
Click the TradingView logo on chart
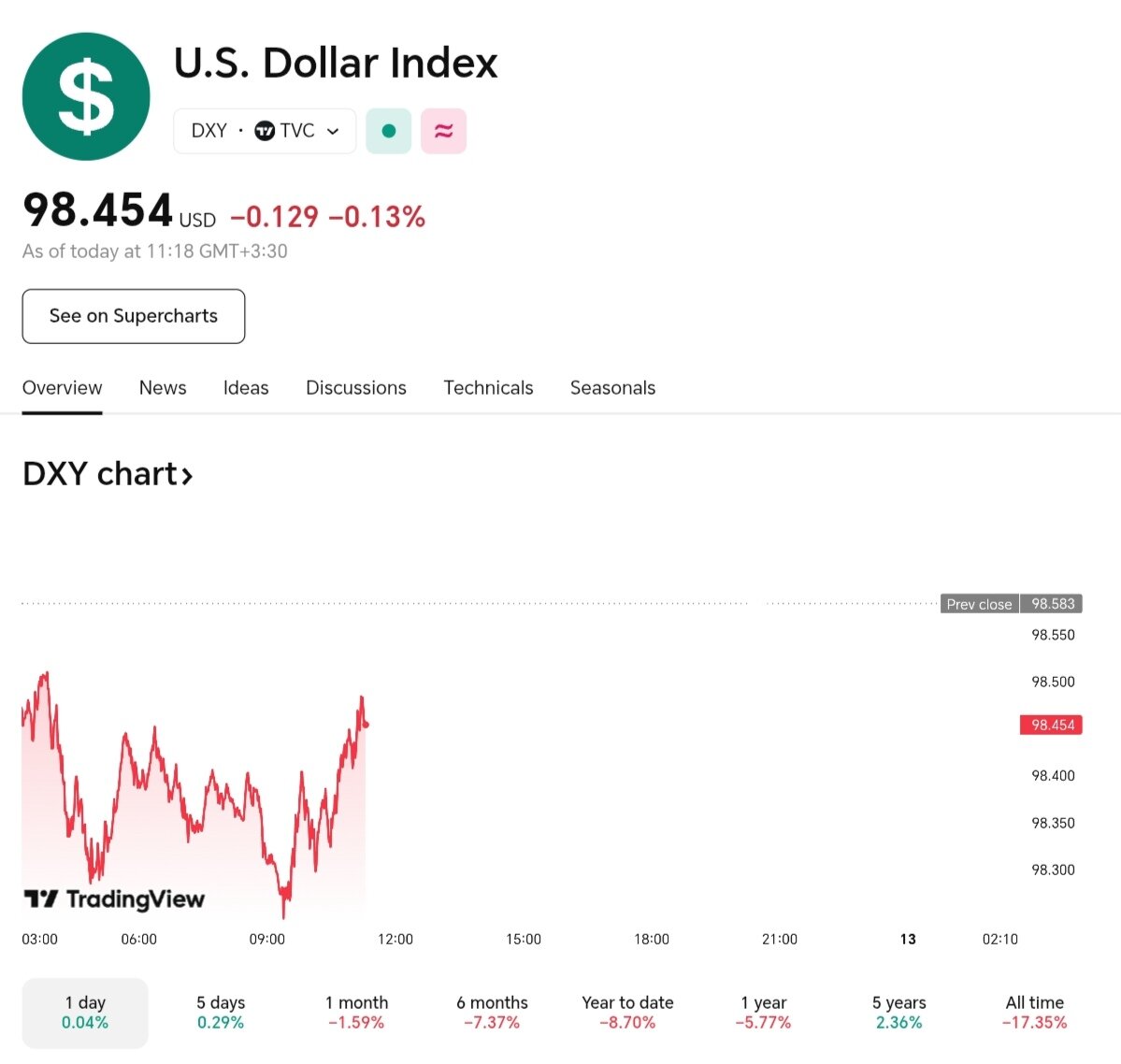pos(114,899)
